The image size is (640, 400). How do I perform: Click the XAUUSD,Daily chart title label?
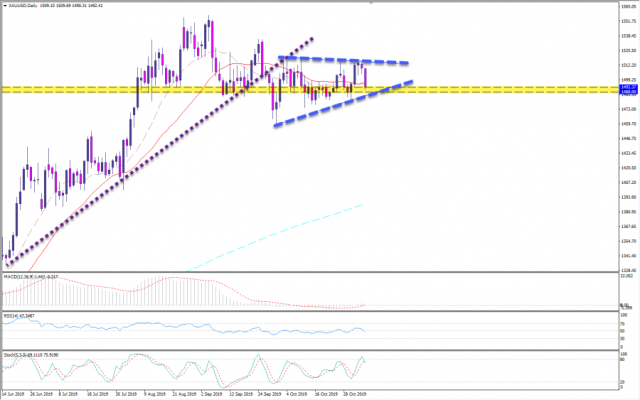[x=22, y=5]
